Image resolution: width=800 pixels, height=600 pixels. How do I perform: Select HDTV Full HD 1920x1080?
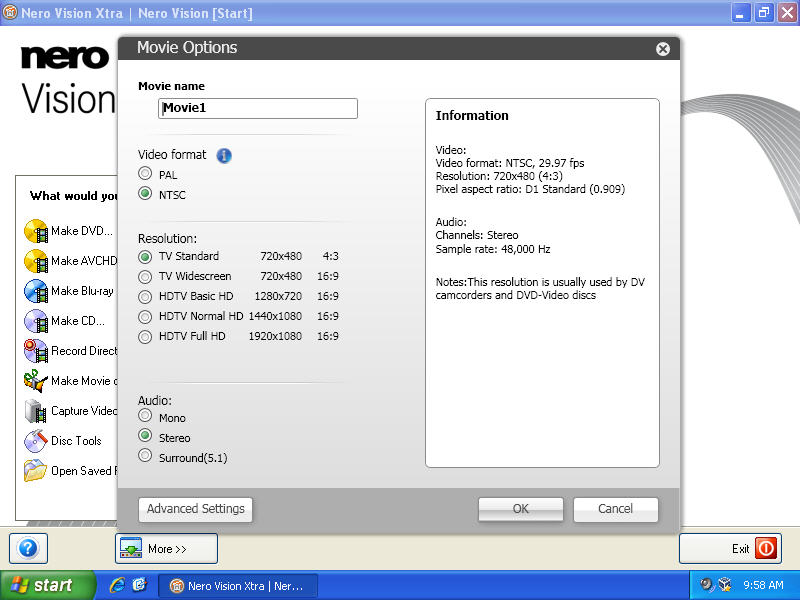point(145,336)
